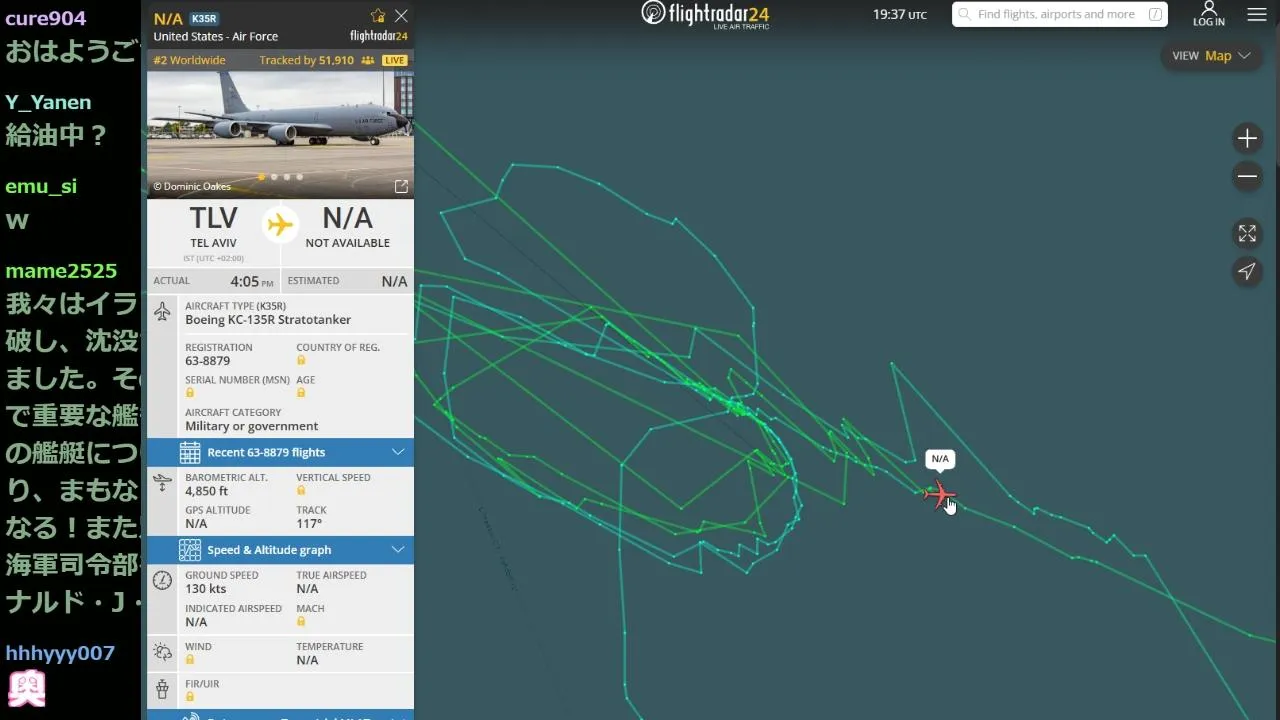
Task: Select the last photo carousel dot
Action: pyautogui.click(x=299, y=177)
